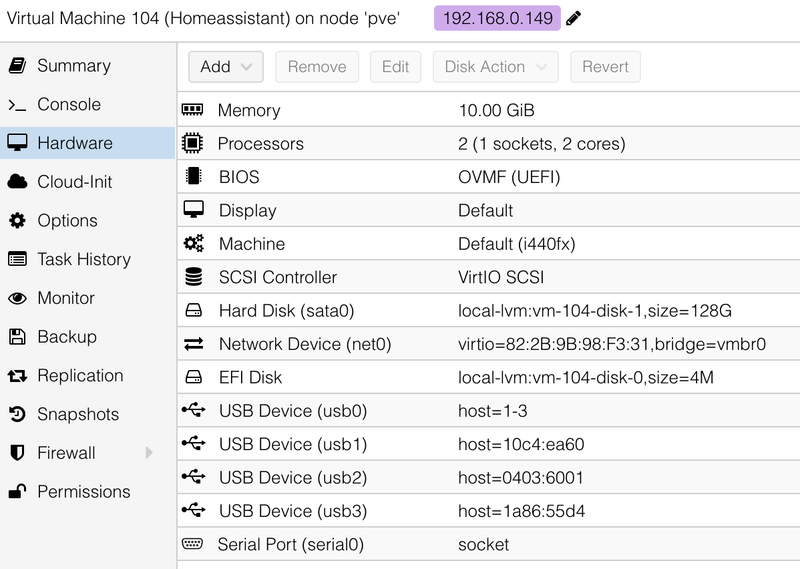Image resolution: width=800 pixels, height=569 pixels.
Task: Click the USB icon for usb0
Action: click(193, 411)
